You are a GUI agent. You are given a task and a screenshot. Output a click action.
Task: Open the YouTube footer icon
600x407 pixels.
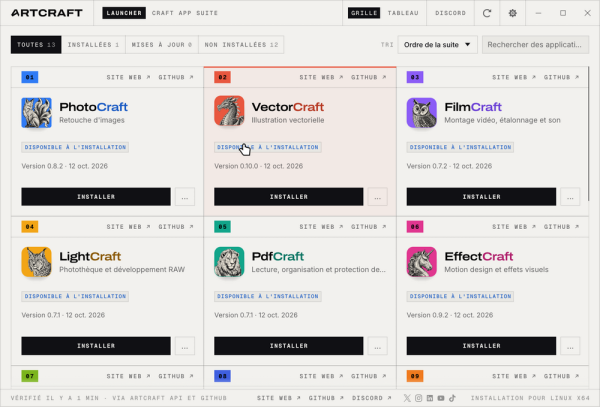tap(441, 398)
